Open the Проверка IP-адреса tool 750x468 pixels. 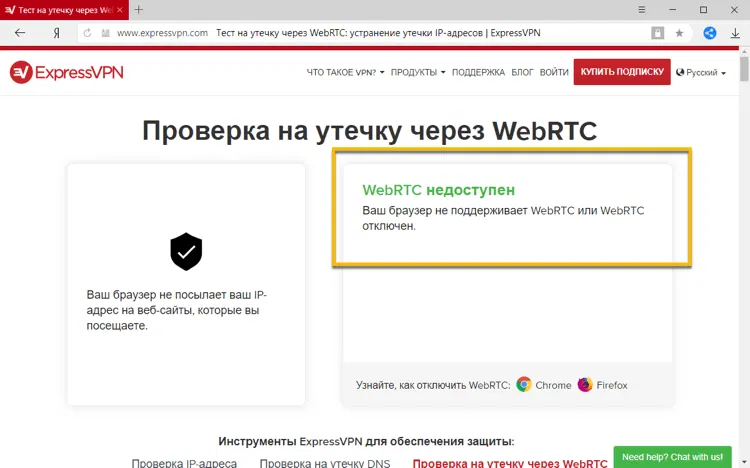184,463
